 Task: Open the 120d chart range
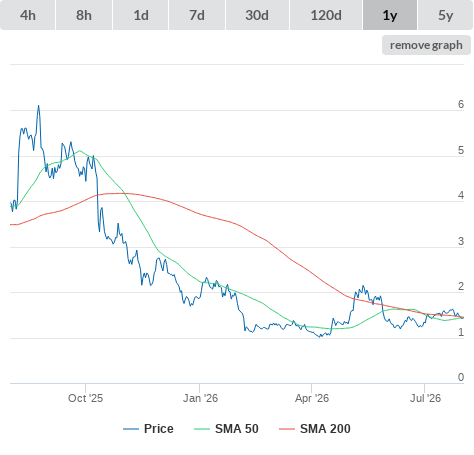(326, 15)
